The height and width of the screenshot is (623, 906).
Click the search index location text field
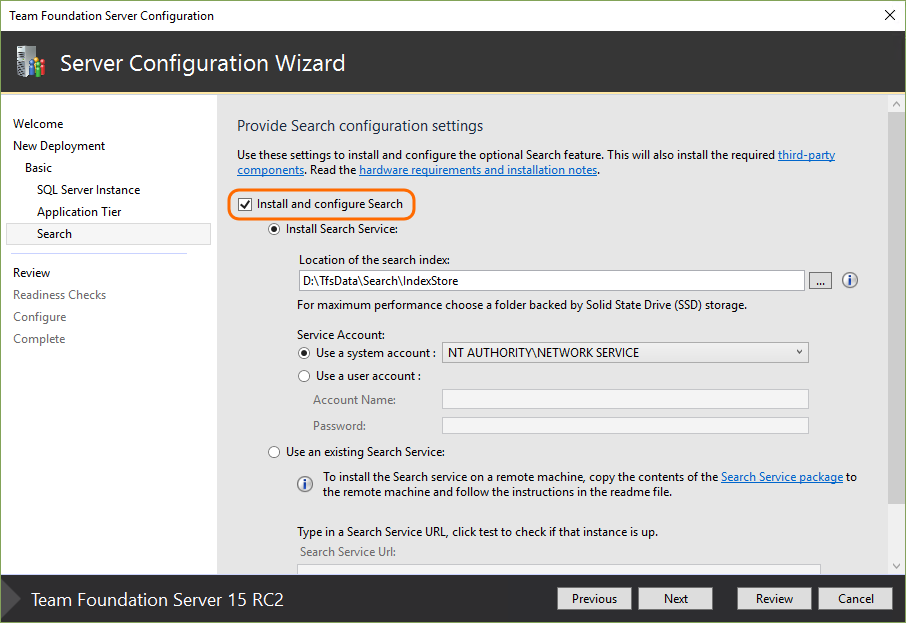[x=550, y=281]
